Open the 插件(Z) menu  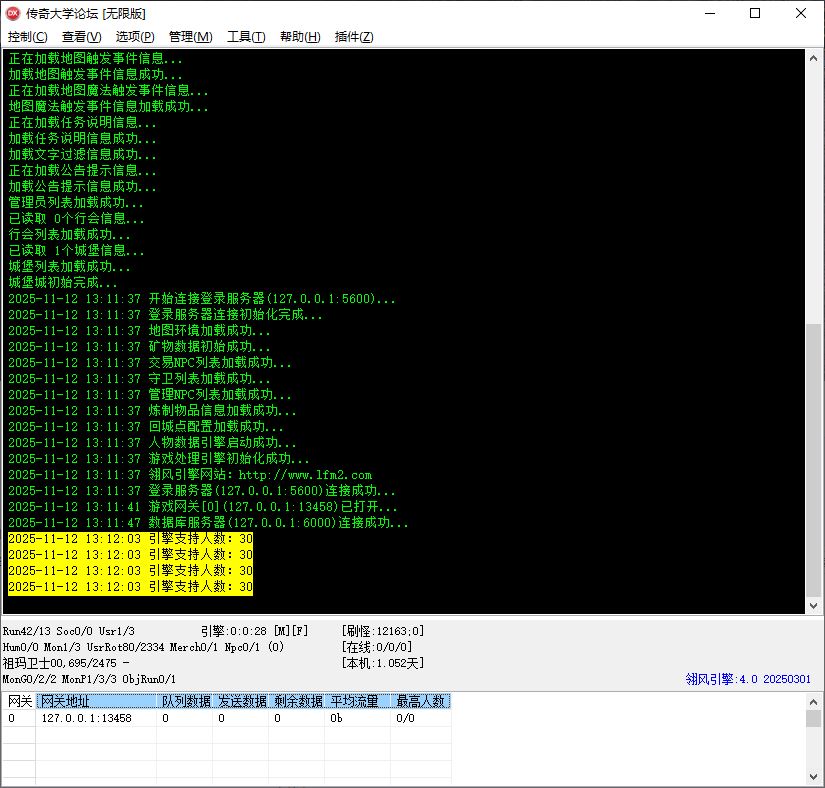tap(354, 37)
